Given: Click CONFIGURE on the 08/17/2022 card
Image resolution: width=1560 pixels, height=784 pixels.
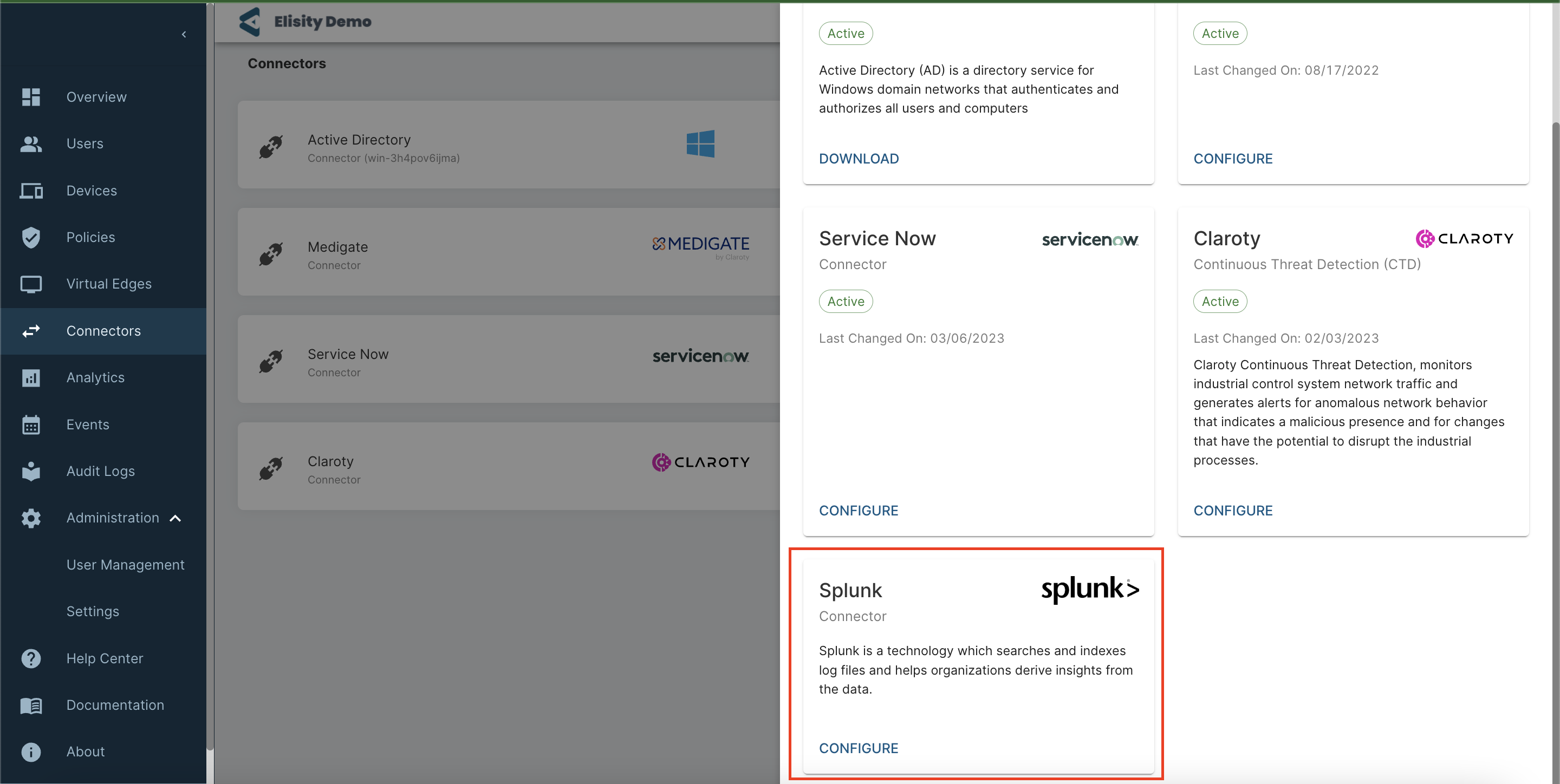Looking at the screenshot, I should coord(1233,159).
